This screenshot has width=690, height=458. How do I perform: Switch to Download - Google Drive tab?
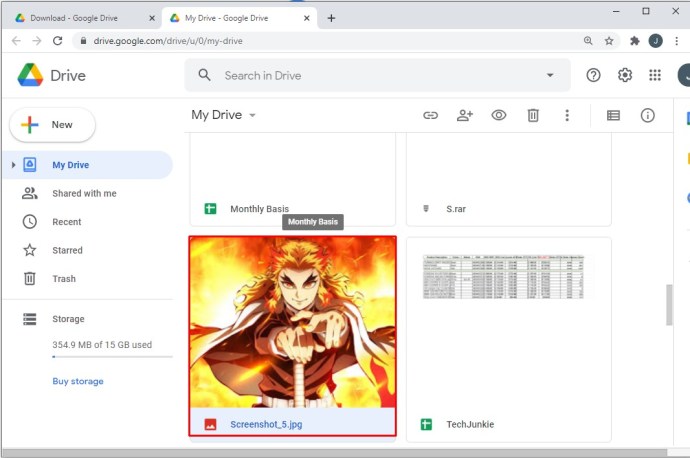pos(74,18)
